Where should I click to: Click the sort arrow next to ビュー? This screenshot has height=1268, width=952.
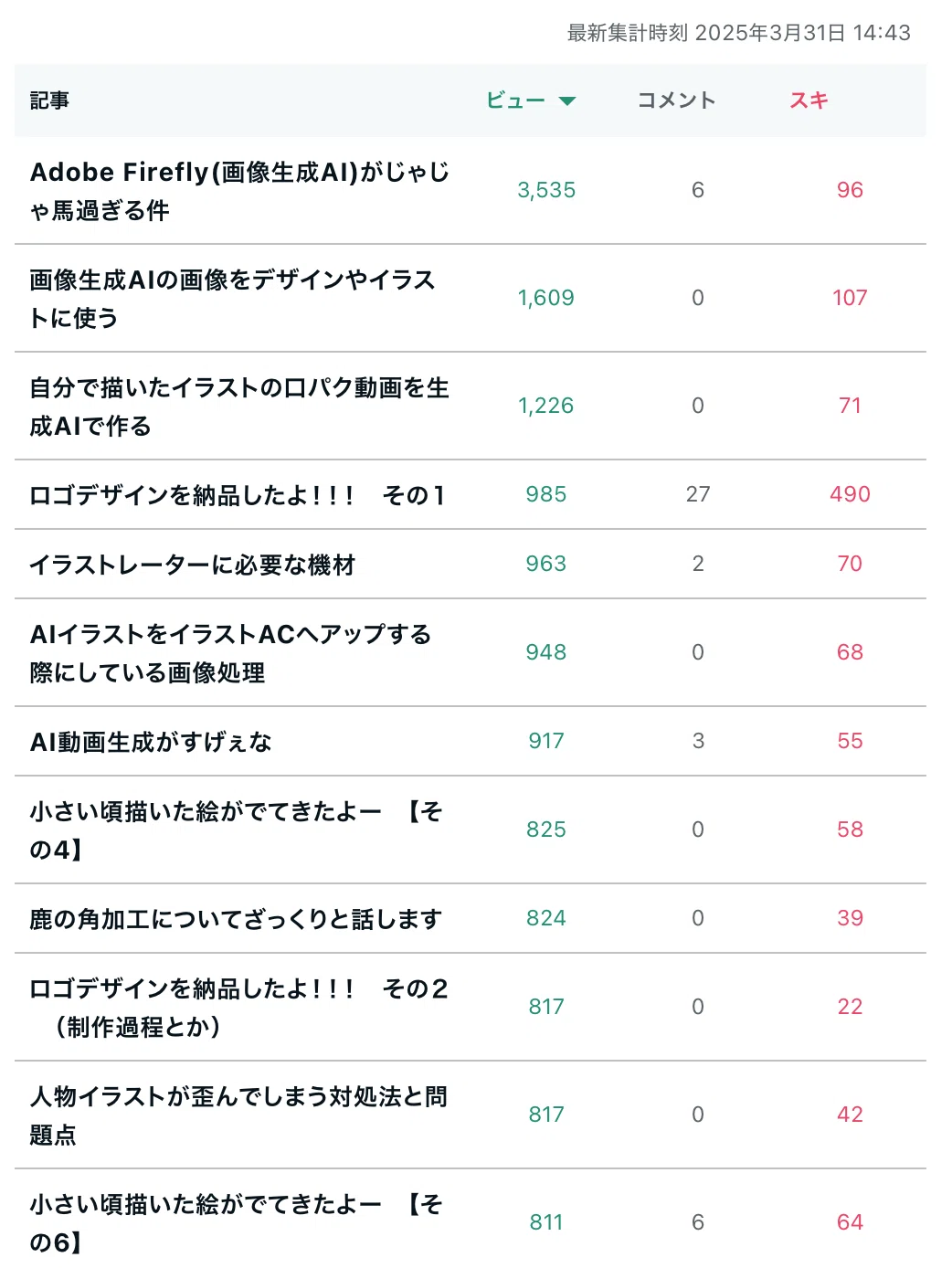567,101
